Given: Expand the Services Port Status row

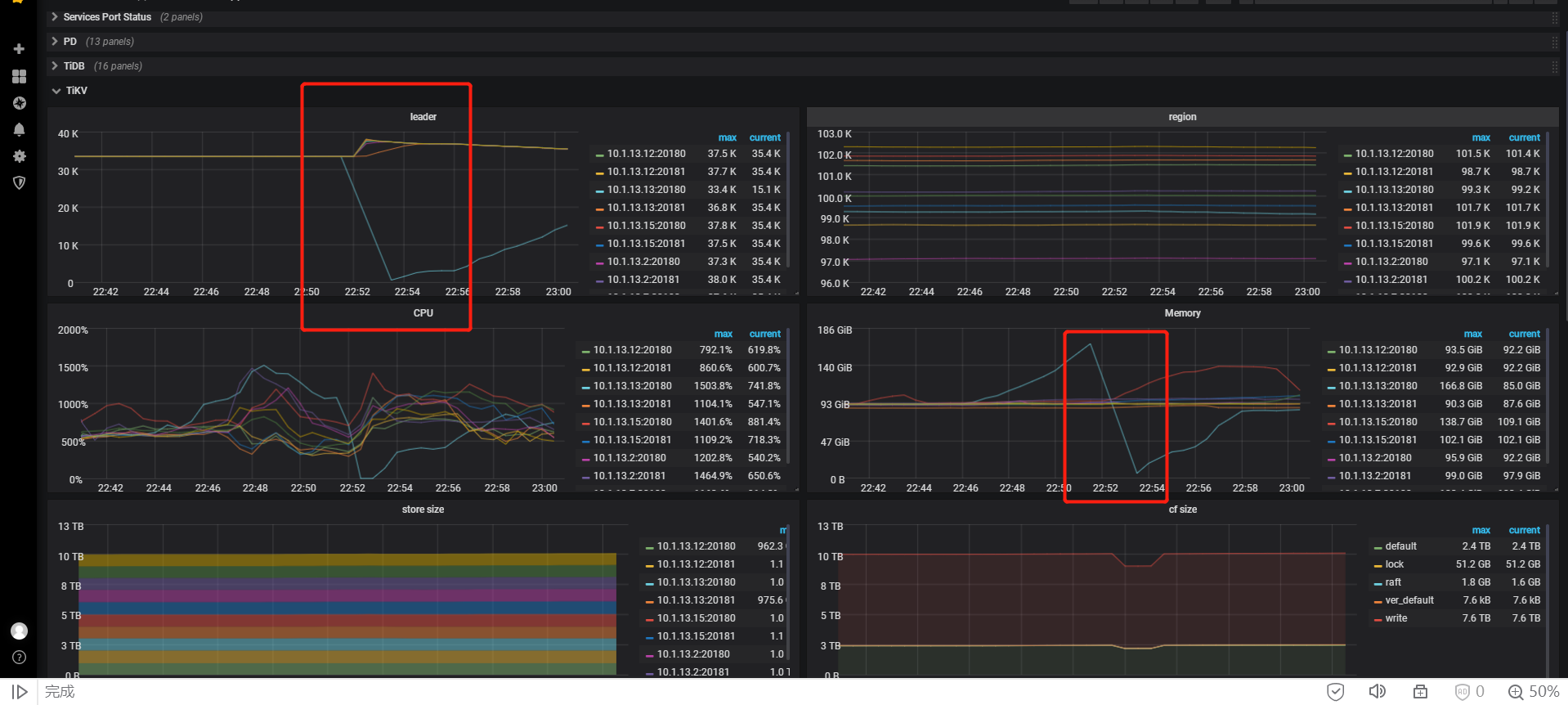Looking at the screenshot, I should pyautogui.click(x=106, y=17).
